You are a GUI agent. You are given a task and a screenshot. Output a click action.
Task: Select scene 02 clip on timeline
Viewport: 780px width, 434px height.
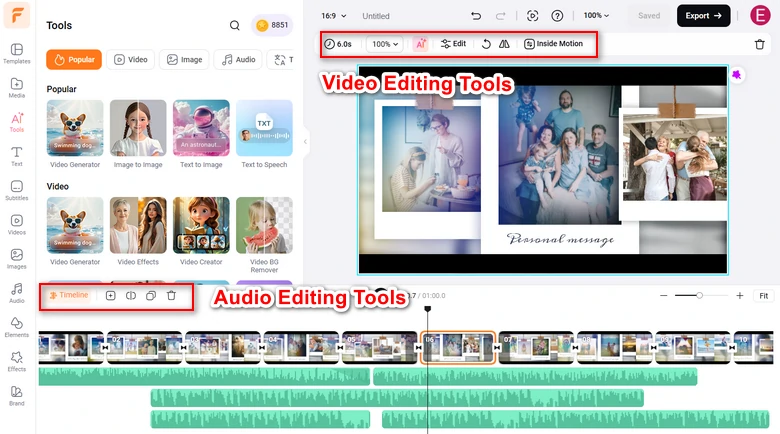[x=144, y=347]
